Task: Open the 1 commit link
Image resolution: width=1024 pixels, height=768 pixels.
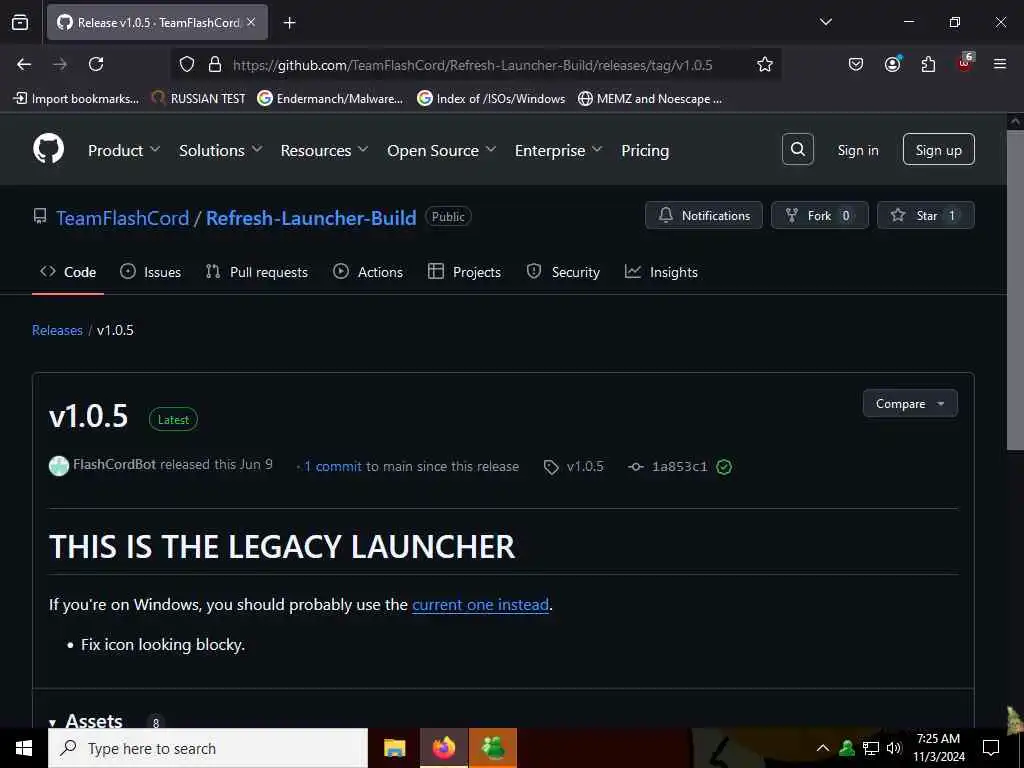Action: (332, 466)
